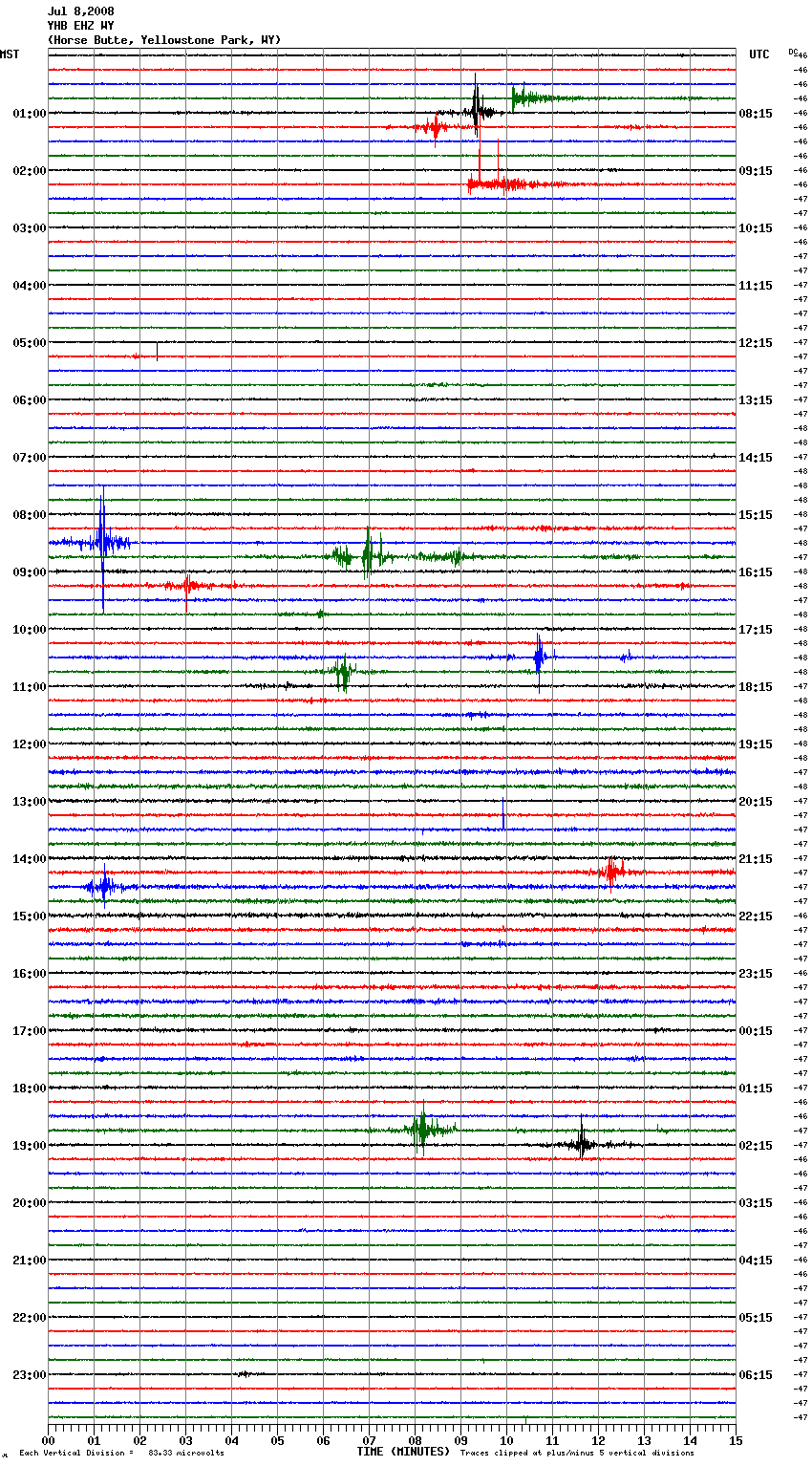Select the 14:00 MST time label
812x1466 pixels.
[30, 859]
